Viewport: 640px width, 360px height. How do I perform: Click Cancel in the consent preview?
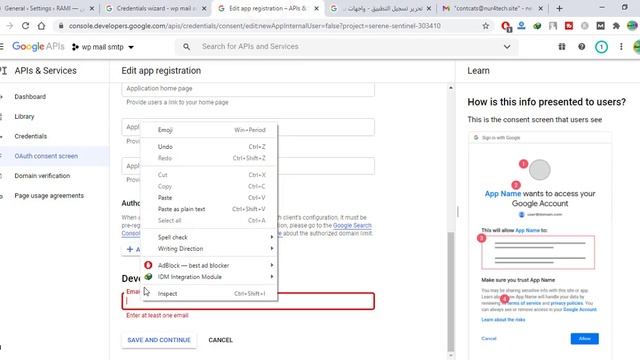489,338
